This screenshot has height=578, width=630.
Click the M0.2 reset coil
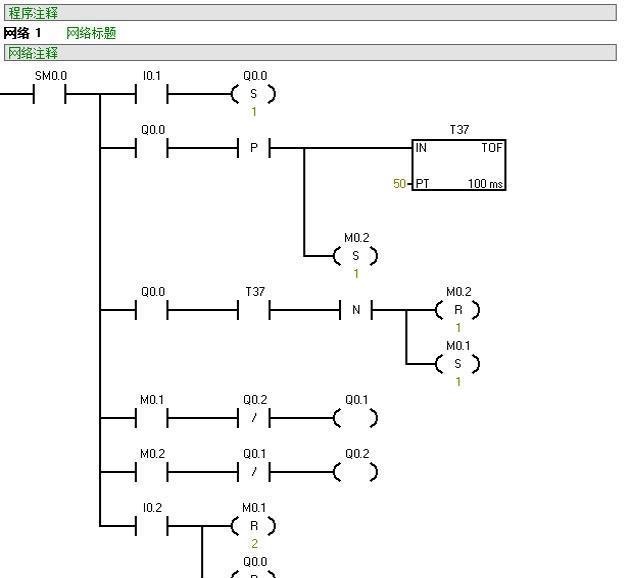[458, 310]
